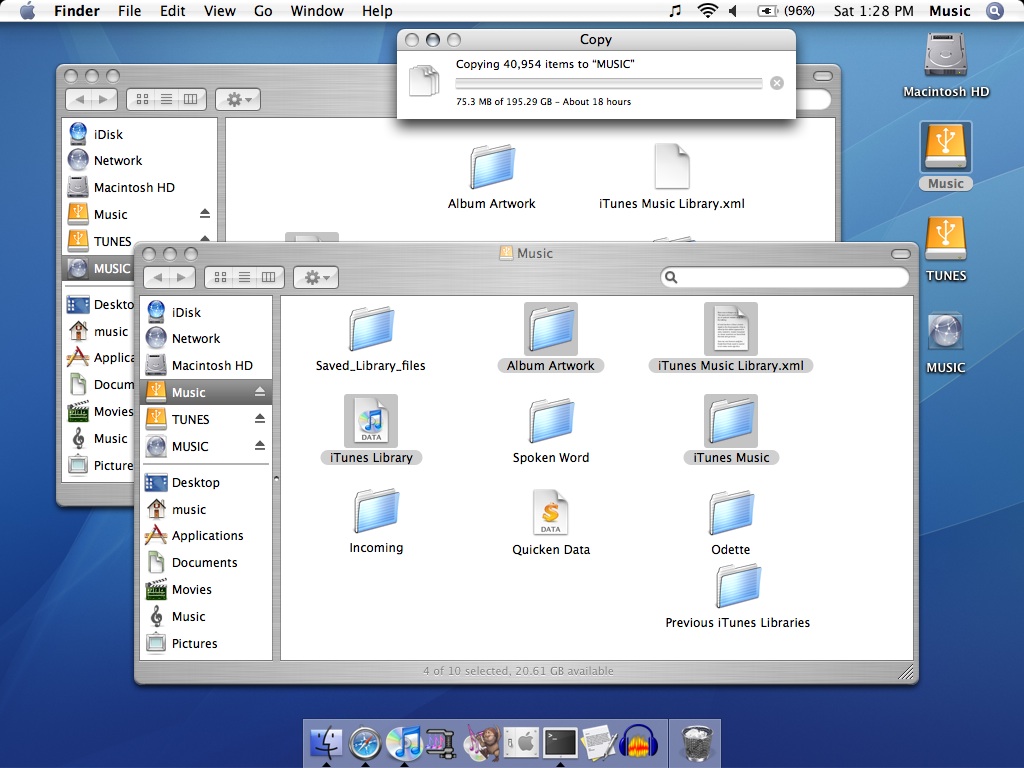
Task: Eject the TUNES volume in front sidebar
Action: click(260, 419)
